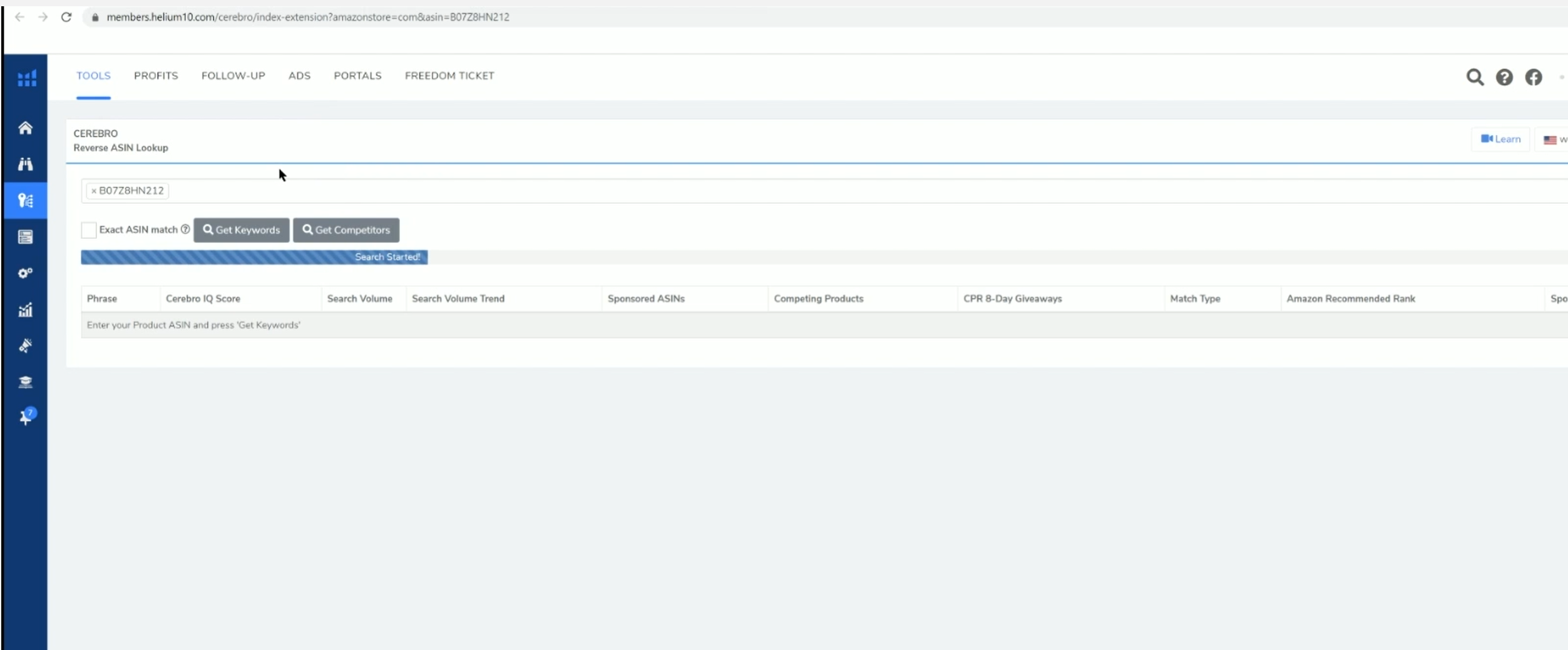Open the listing optimization sidebar icon
The image size is (1568, 650).
click(x=26, y=237)
